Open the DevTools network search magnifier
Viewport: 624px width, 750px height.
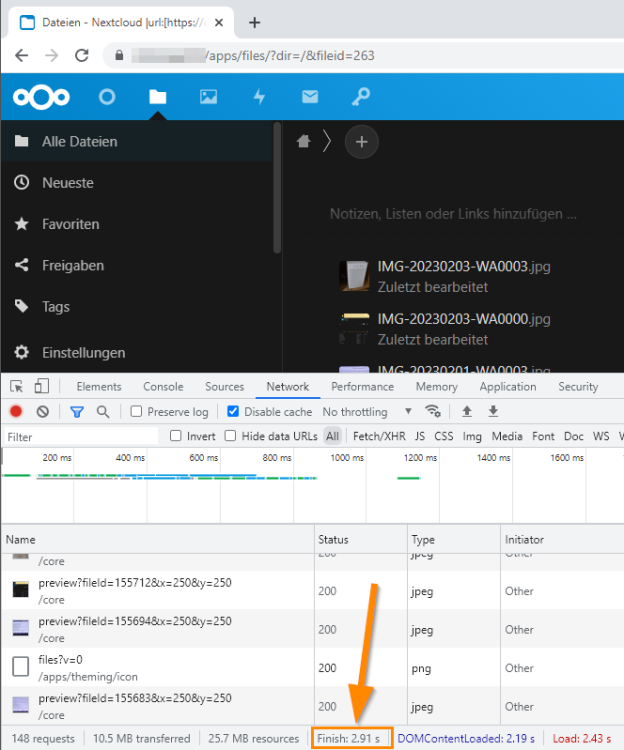coord(103,411)
